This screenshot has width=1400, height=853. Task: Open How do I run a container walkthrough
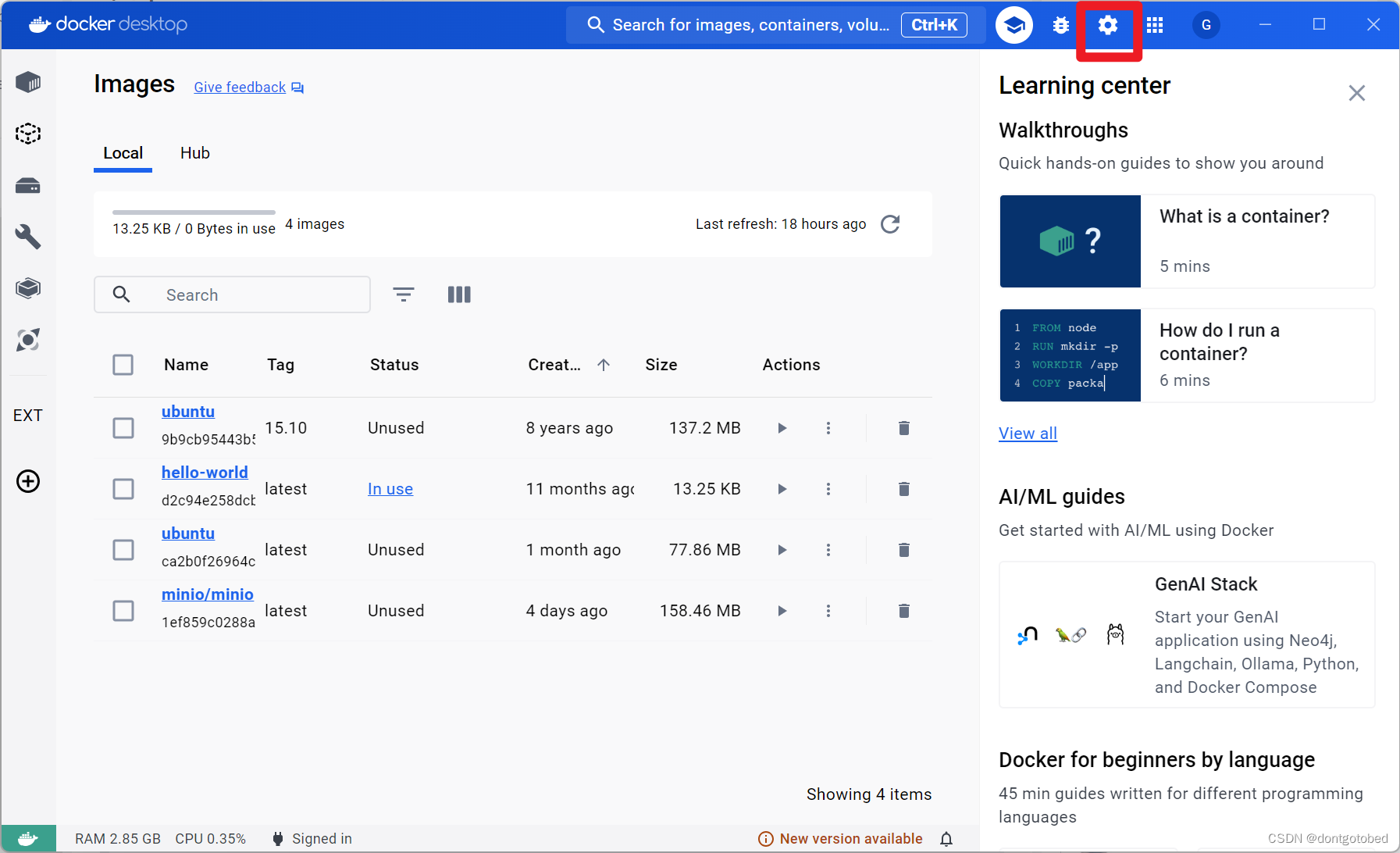coord(1187,355)
